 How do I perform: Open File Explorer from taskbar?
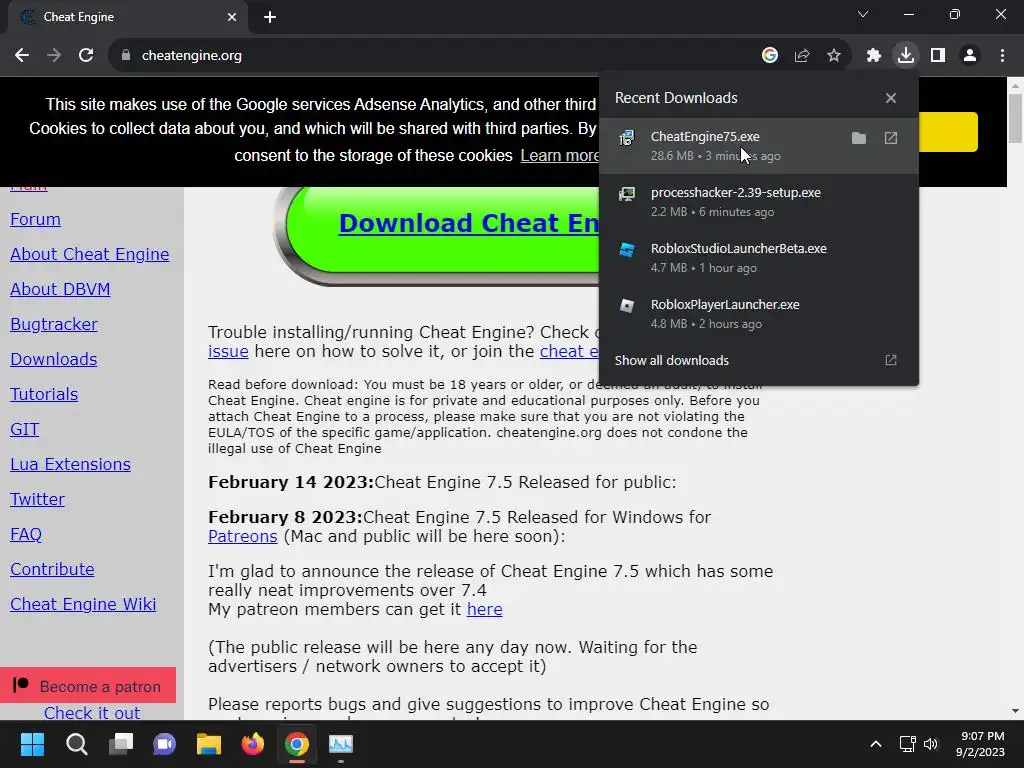[209, 744]
